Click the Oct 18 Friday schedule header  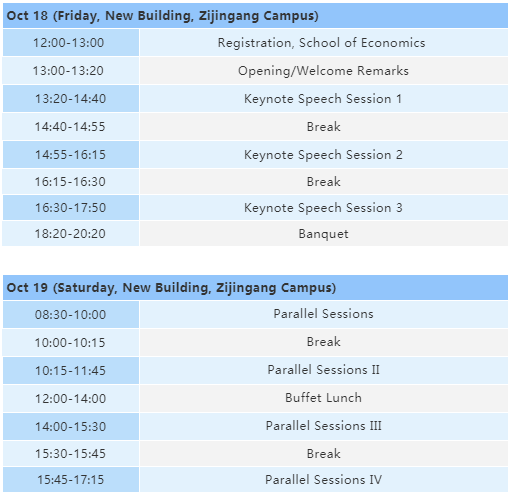point(256,16)
